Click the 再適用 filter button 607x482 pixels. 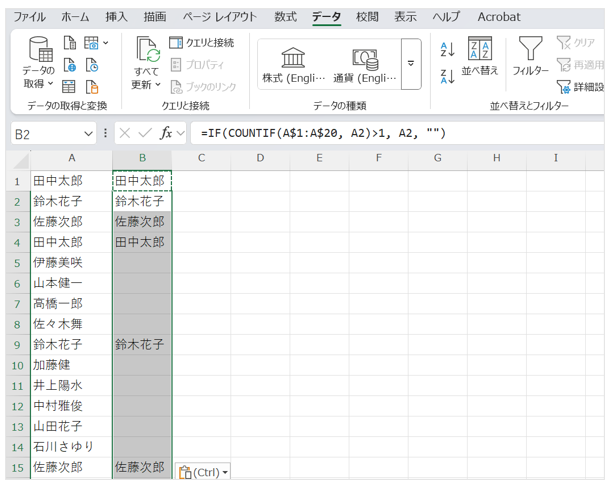pyautogui.click(x=580, y=65)
